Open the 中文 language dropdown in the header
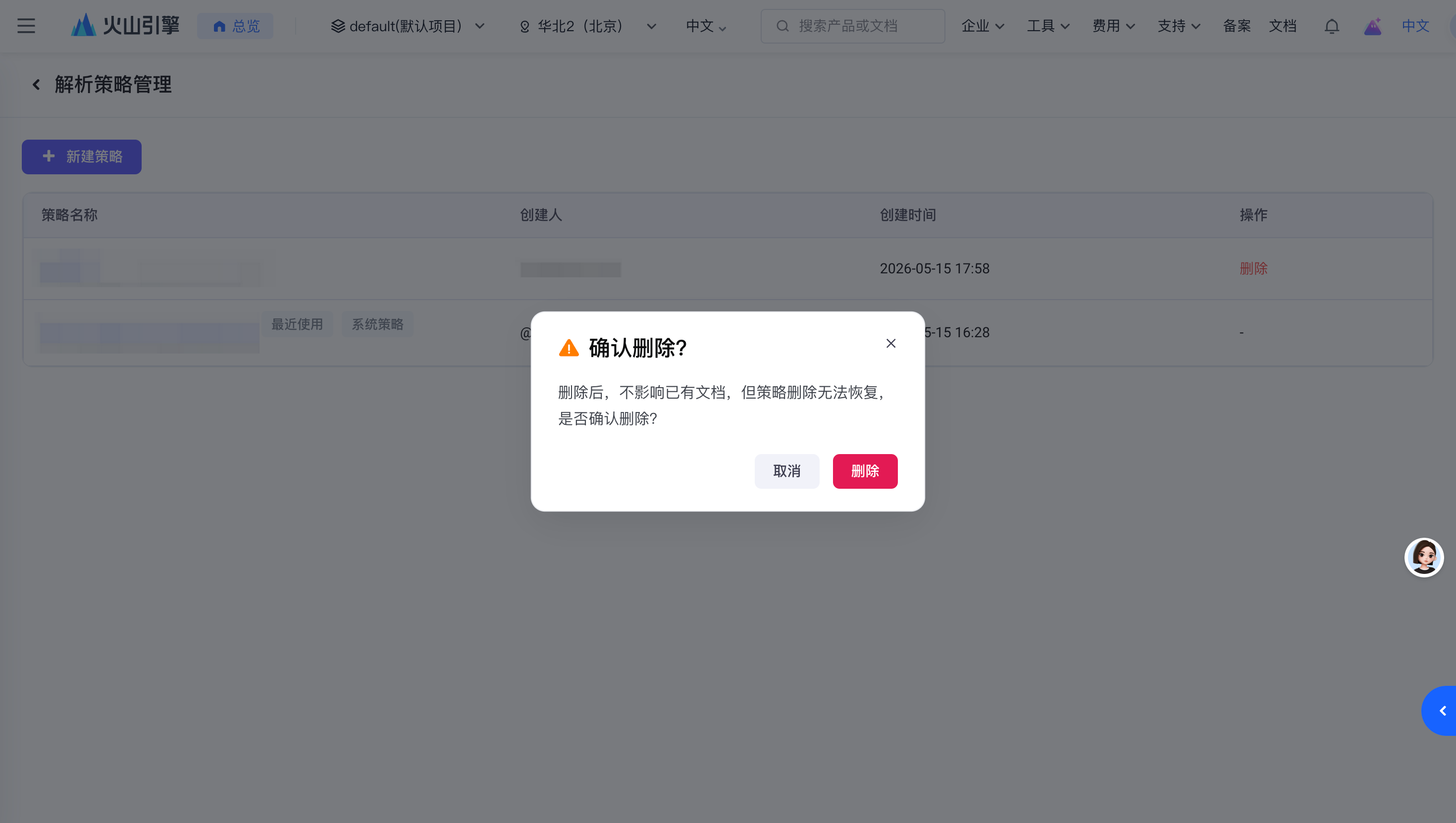 tap(706, 26)
